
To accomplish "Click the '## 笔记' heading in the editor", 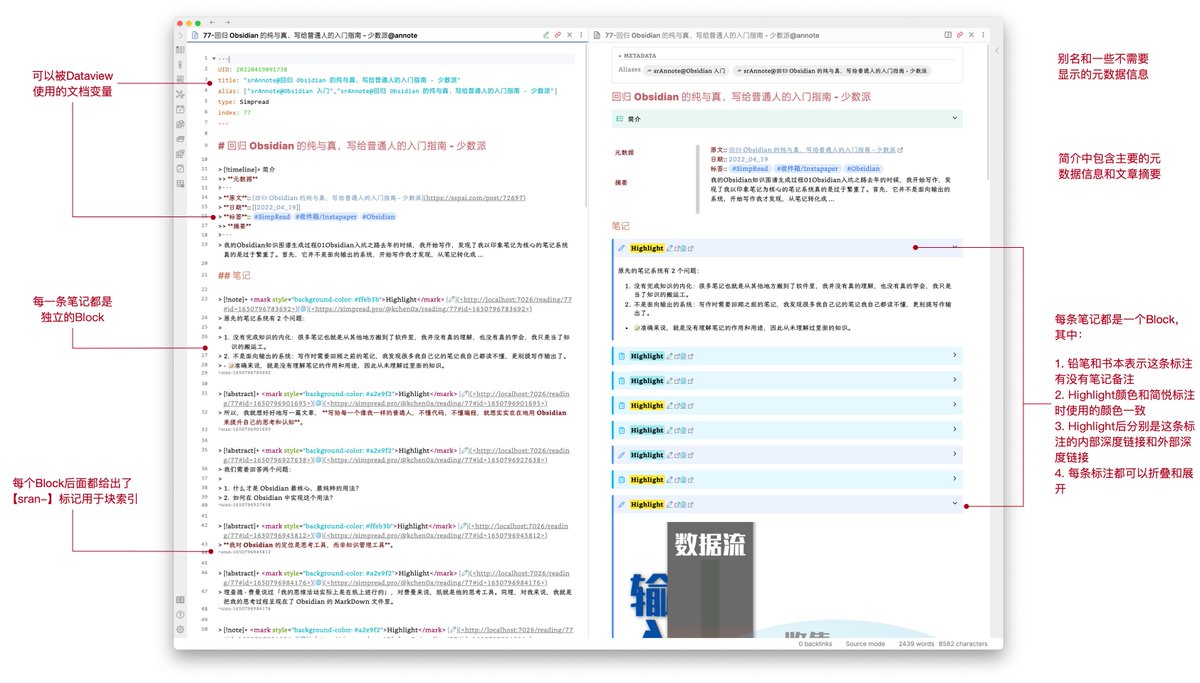I will tap(234, 275).
